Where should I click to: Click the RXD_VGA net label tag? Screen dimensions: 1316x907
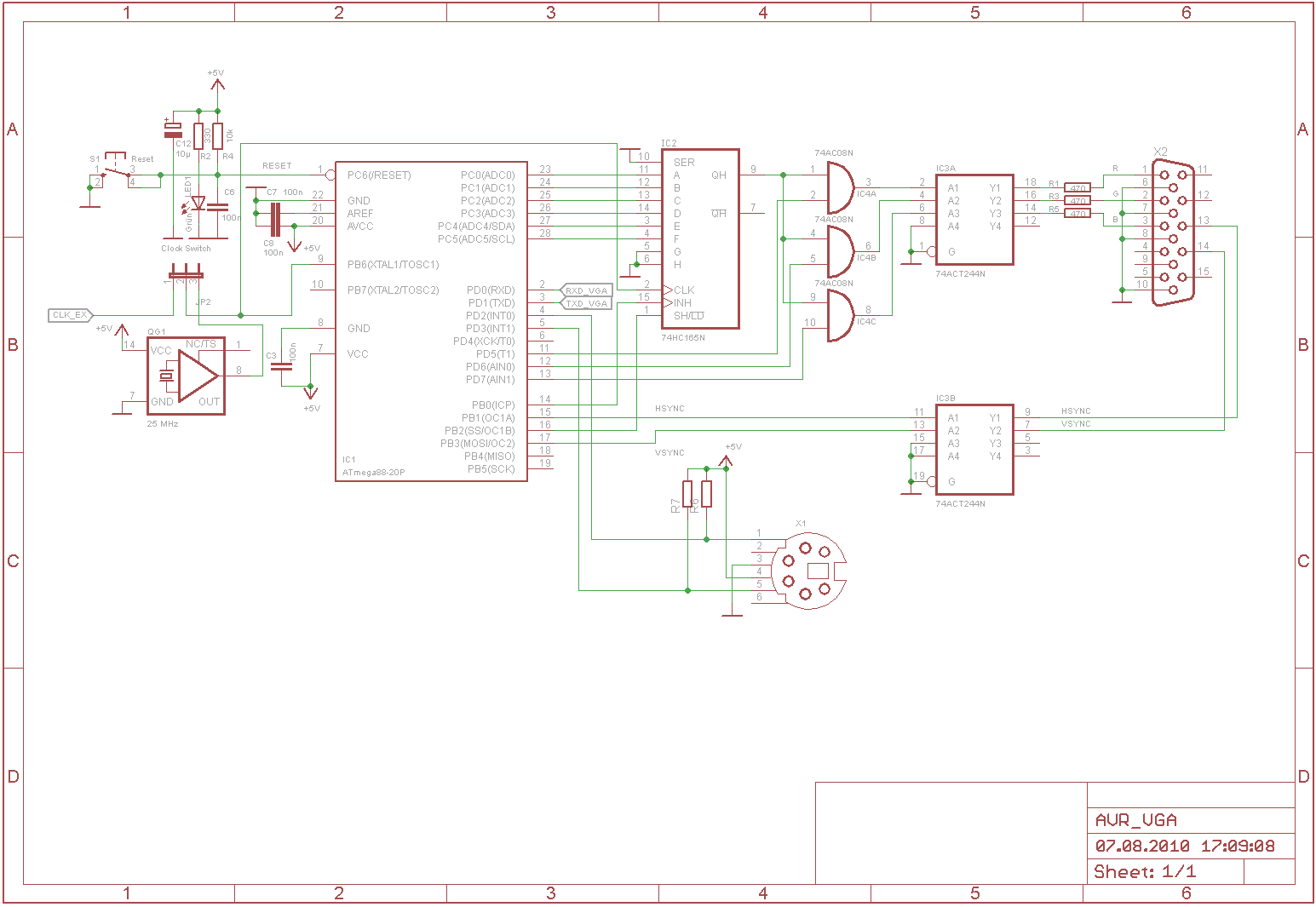pyautogui.click(x=586, y=290)
